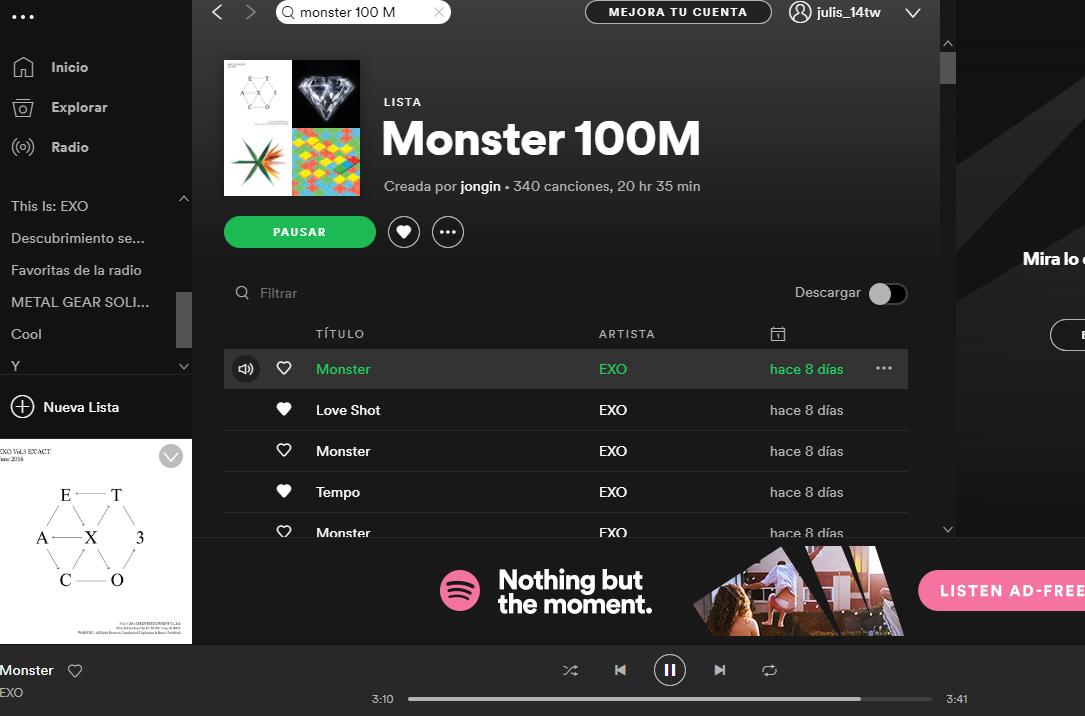Open the now playing Monster song title

pyautogui.click(x=26, y=670)
